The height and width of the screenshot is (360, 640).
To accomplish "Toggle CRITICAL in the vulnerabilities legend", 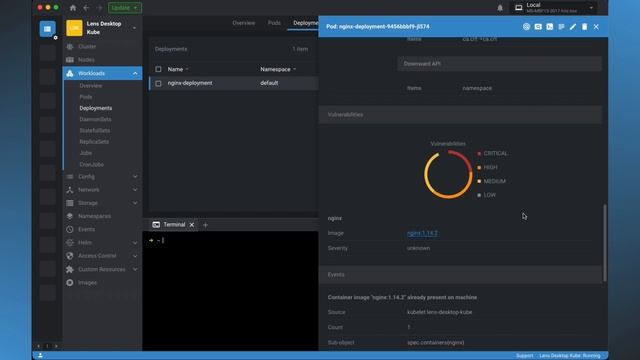I will point(493,153).
